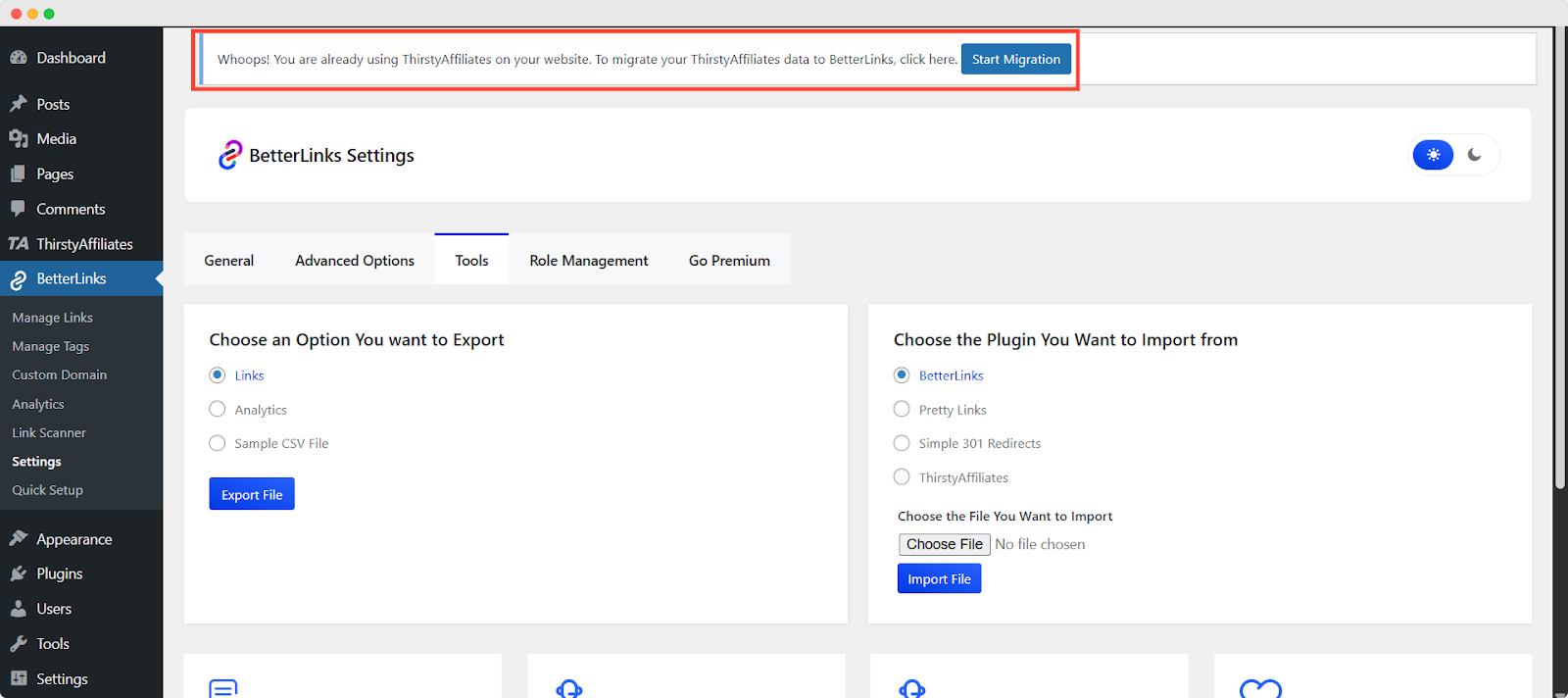1568x698 pixels.
Task: Open Media via its sidebar icon
Action: pyautogui.click(x=19, y=139)
